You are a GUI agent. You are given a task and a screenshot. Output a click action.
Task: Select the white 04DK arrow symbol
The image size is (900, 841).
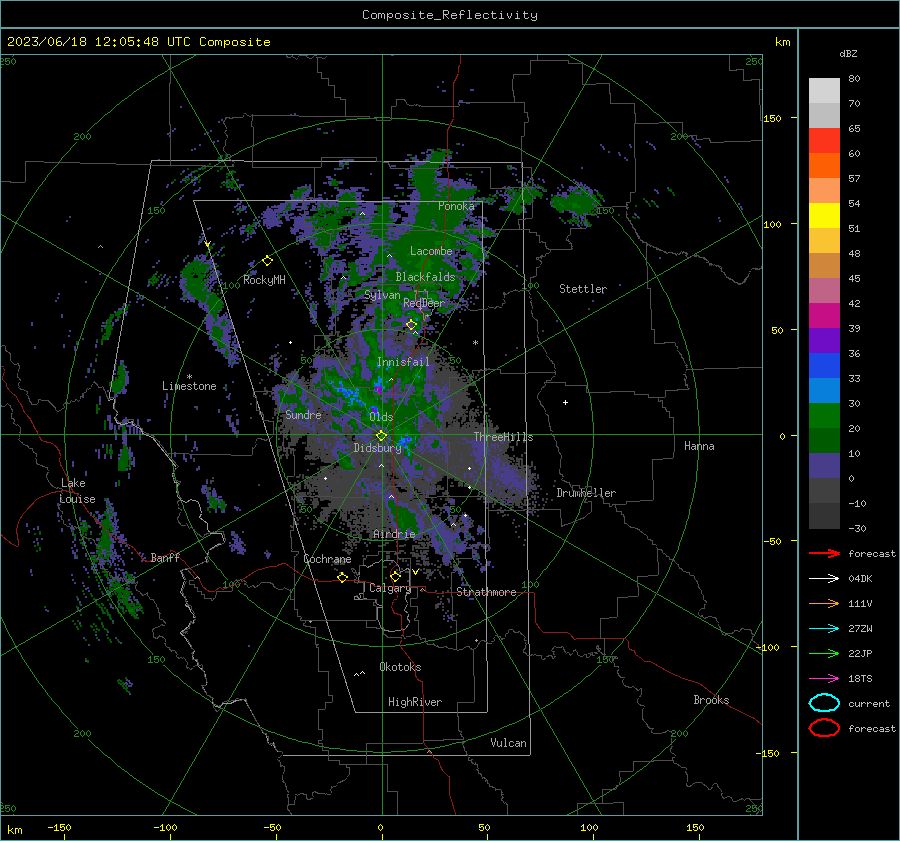(824, 578)
